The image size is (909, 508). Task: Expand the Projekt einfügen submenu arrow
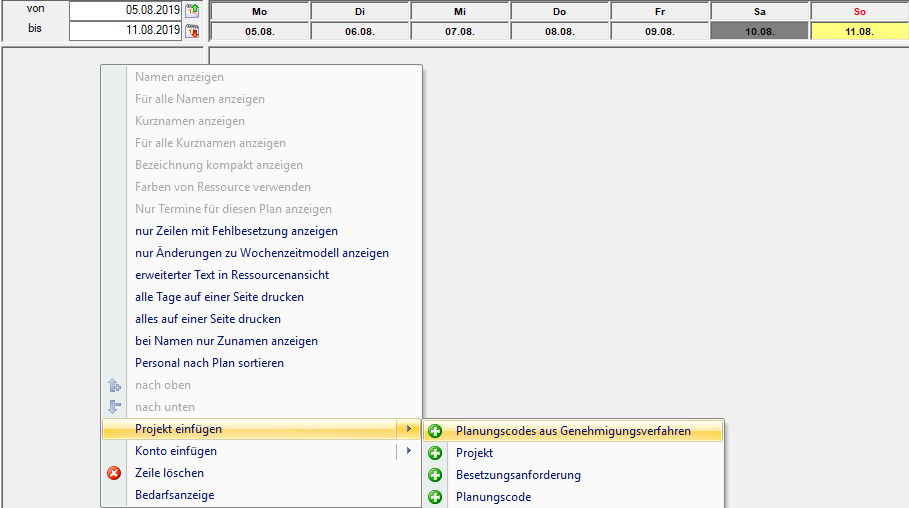(x=407, y=429)
